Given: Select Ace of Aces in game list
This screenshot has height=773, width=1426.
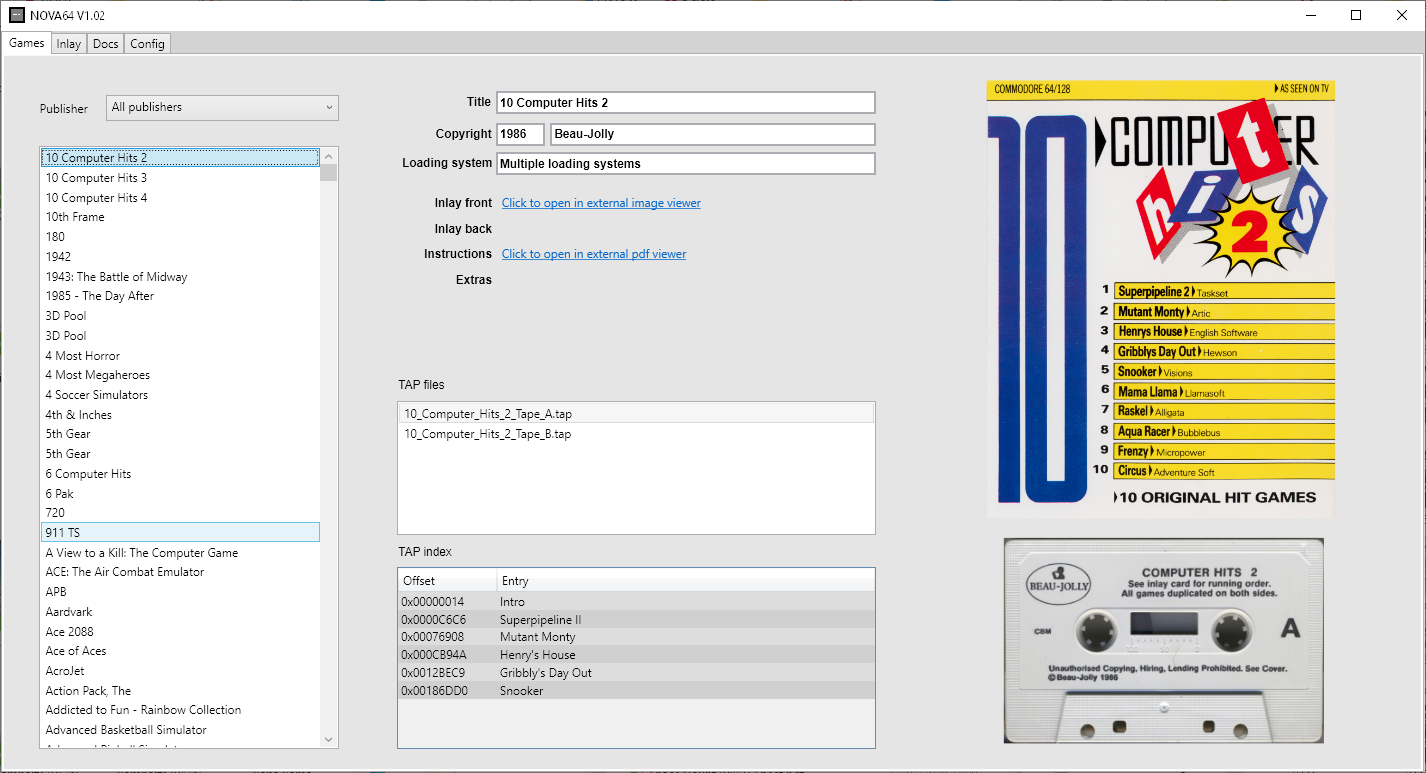Looking at the screenshot, I should (180, 651).
